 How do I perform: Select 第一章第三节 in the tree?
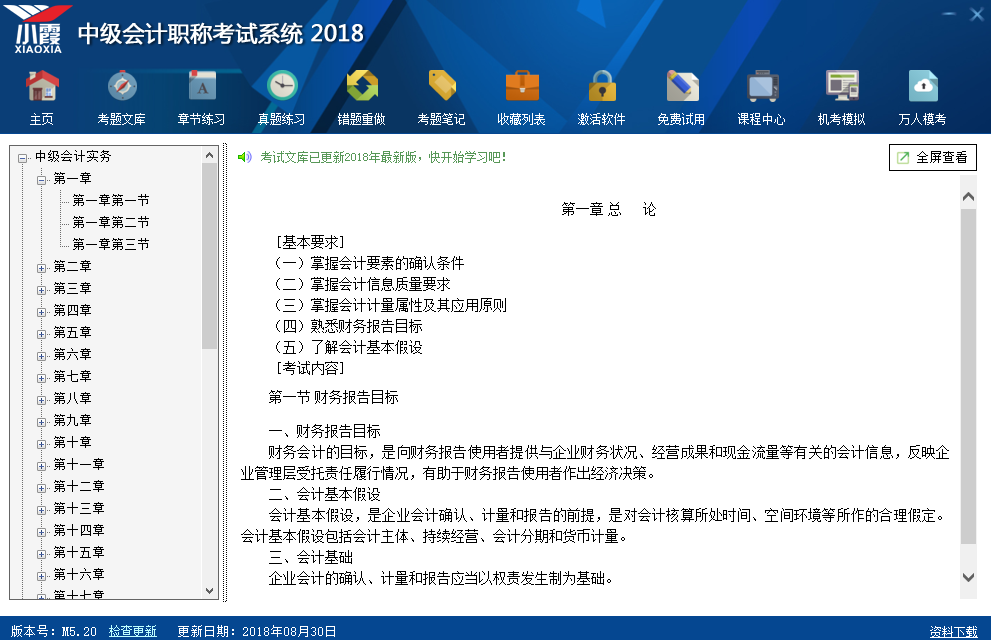coord(111,244)
